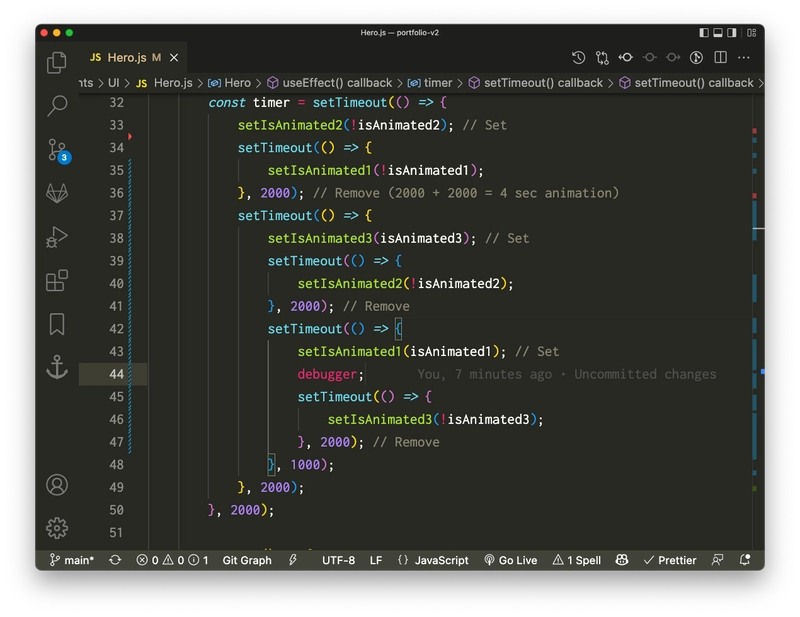Open the Search view in activity bar
The height and width of the screenshot is (617, 800).
(x=57, y=106)
